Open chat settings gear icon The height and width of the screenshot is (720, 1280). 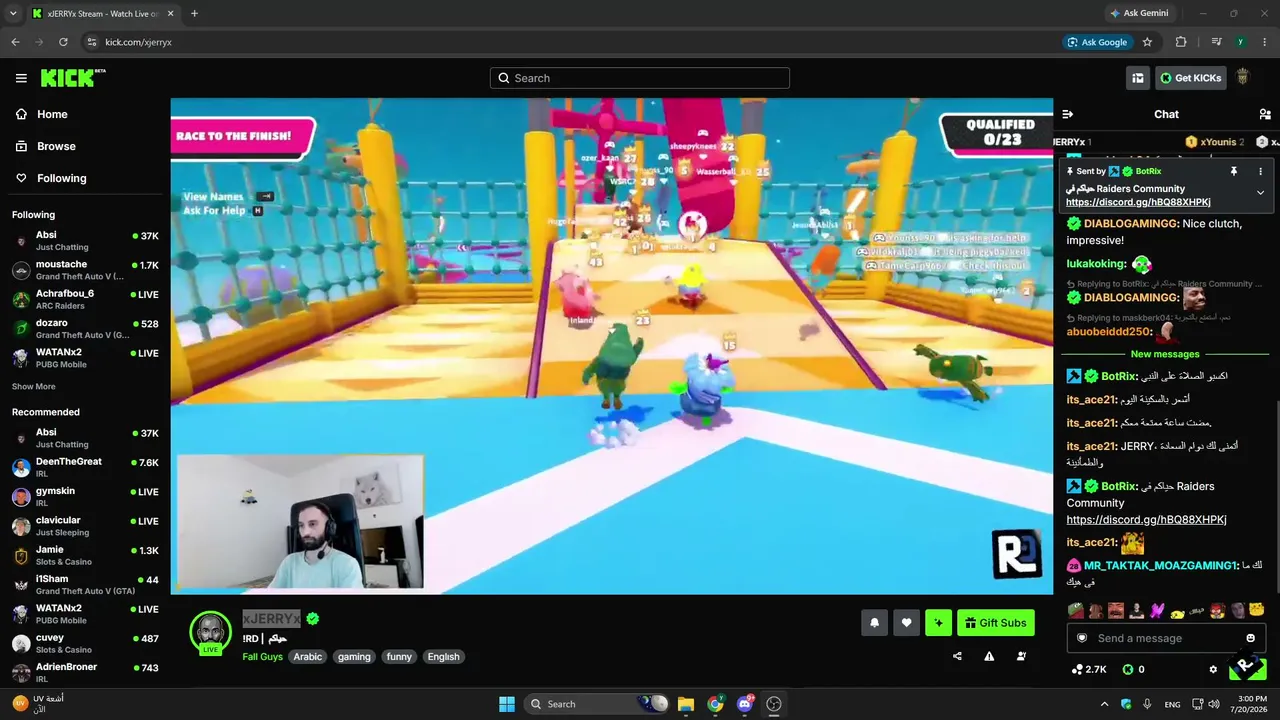point(1213,669)
